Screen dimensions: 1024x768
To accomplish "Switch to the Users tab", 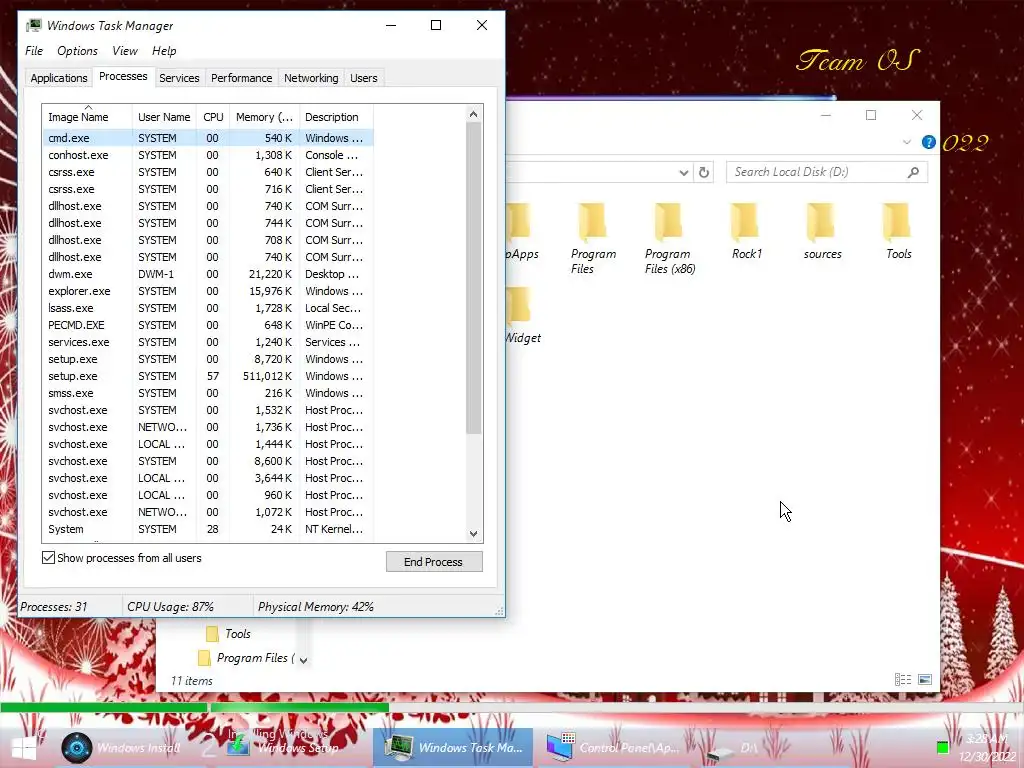I will 364,78.
